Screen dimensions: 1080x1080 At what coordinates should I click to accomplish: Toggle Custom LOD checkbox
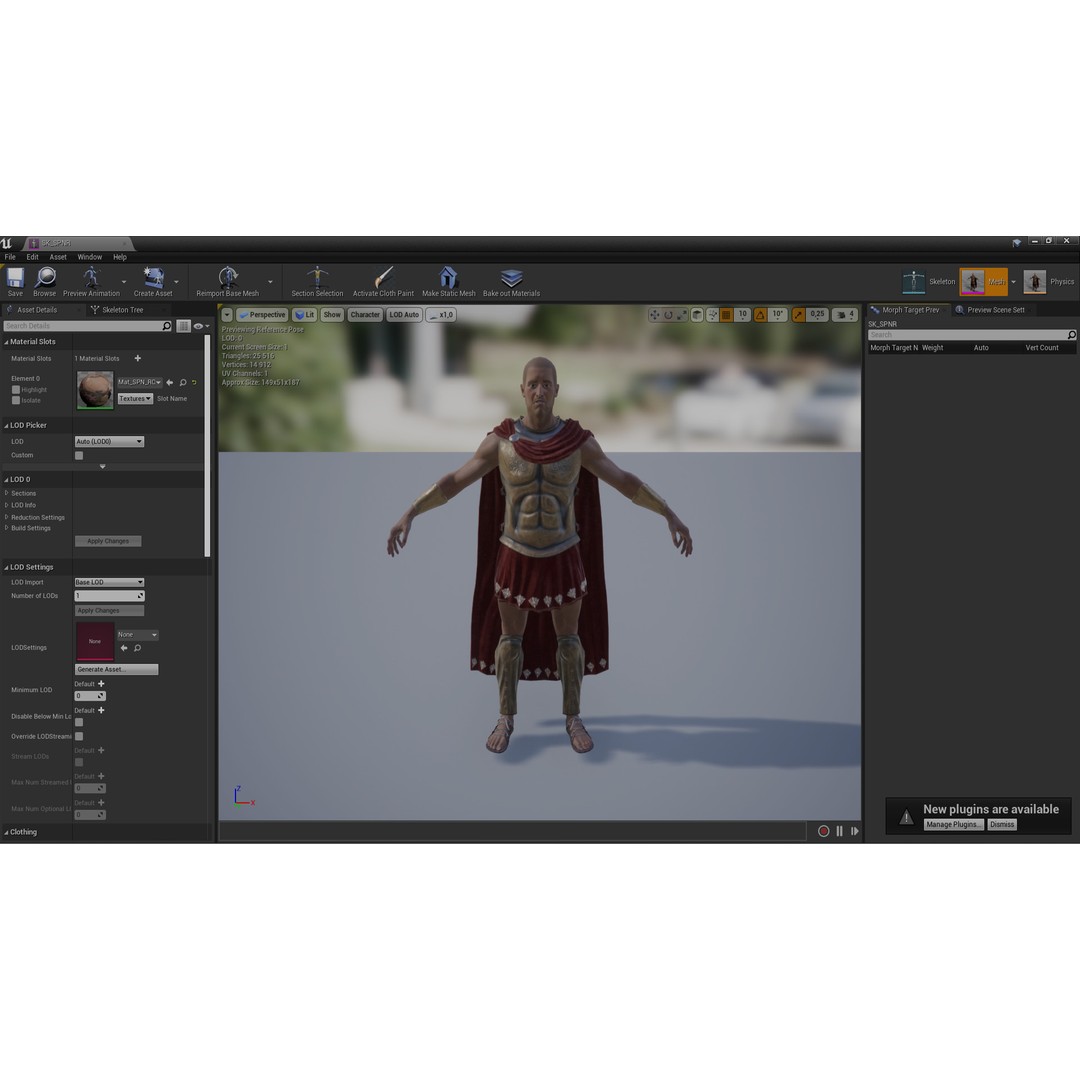pos(79,455)
